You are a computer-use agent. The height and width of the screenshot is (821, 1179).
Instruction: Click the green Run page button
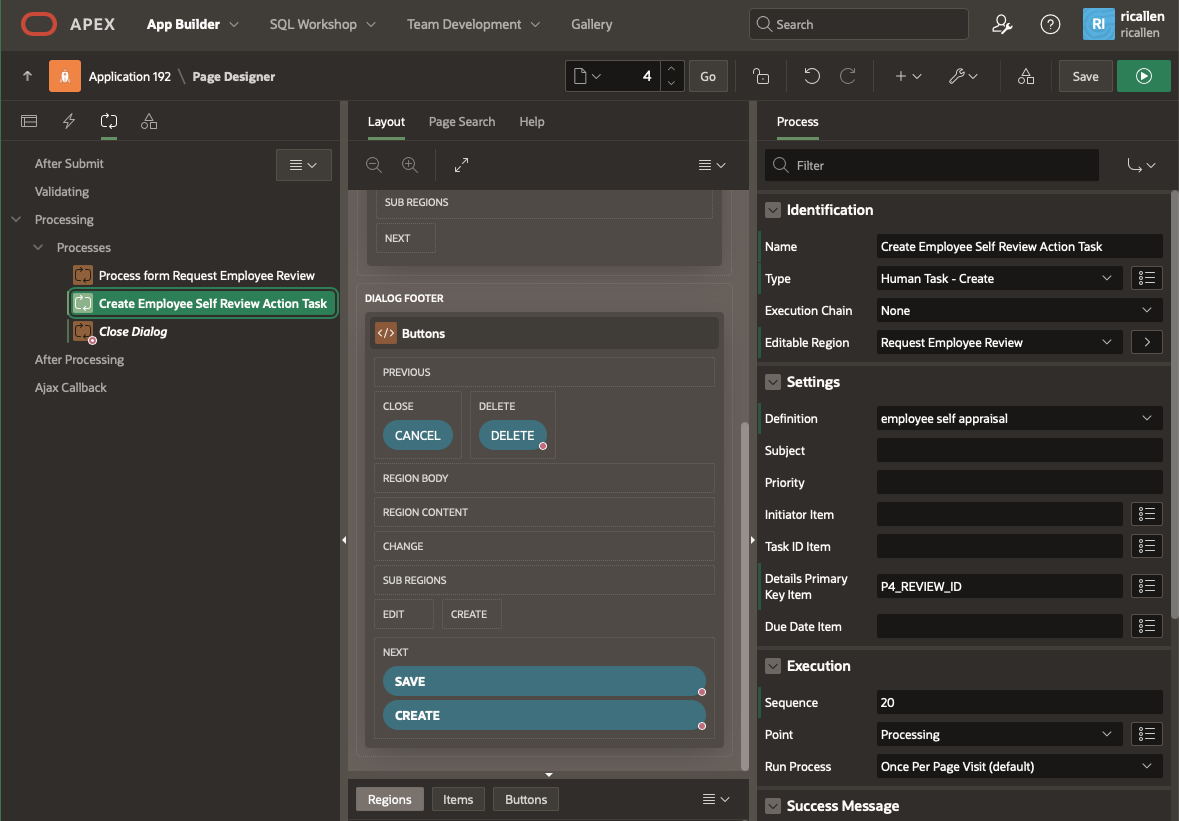[1144, 76]
